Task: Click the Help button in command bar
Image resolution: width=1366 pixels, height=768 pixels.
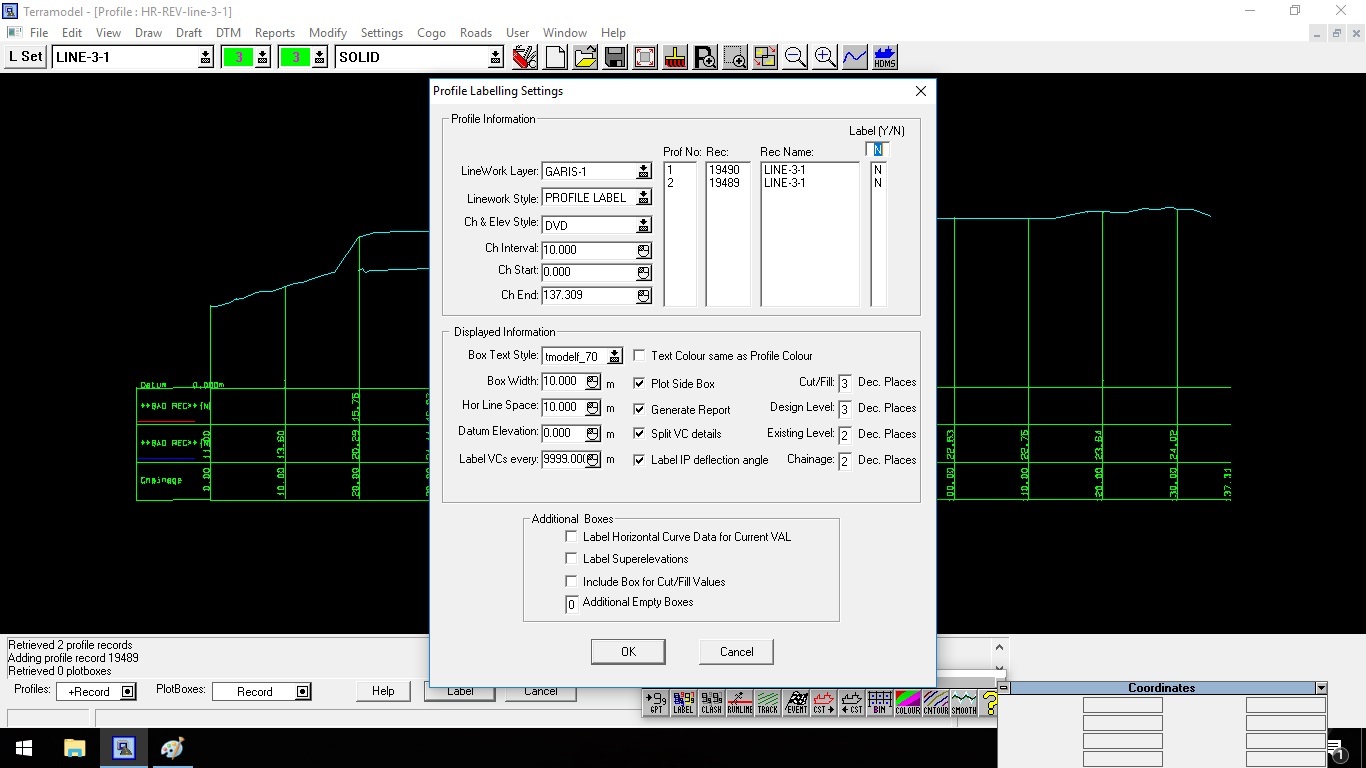Action: 383,691
